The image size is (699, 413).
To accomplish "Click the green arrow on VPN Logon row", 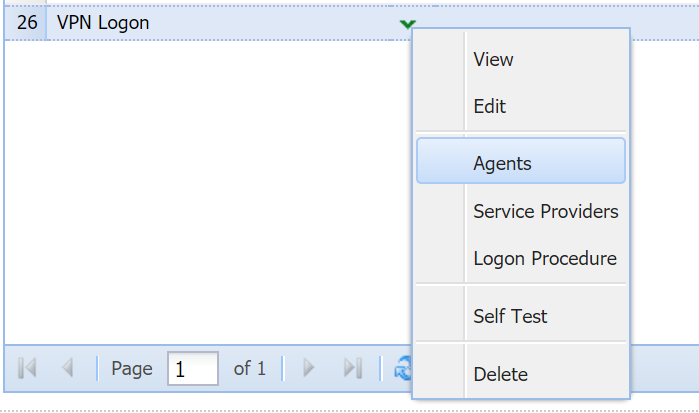I will (406, 24).
